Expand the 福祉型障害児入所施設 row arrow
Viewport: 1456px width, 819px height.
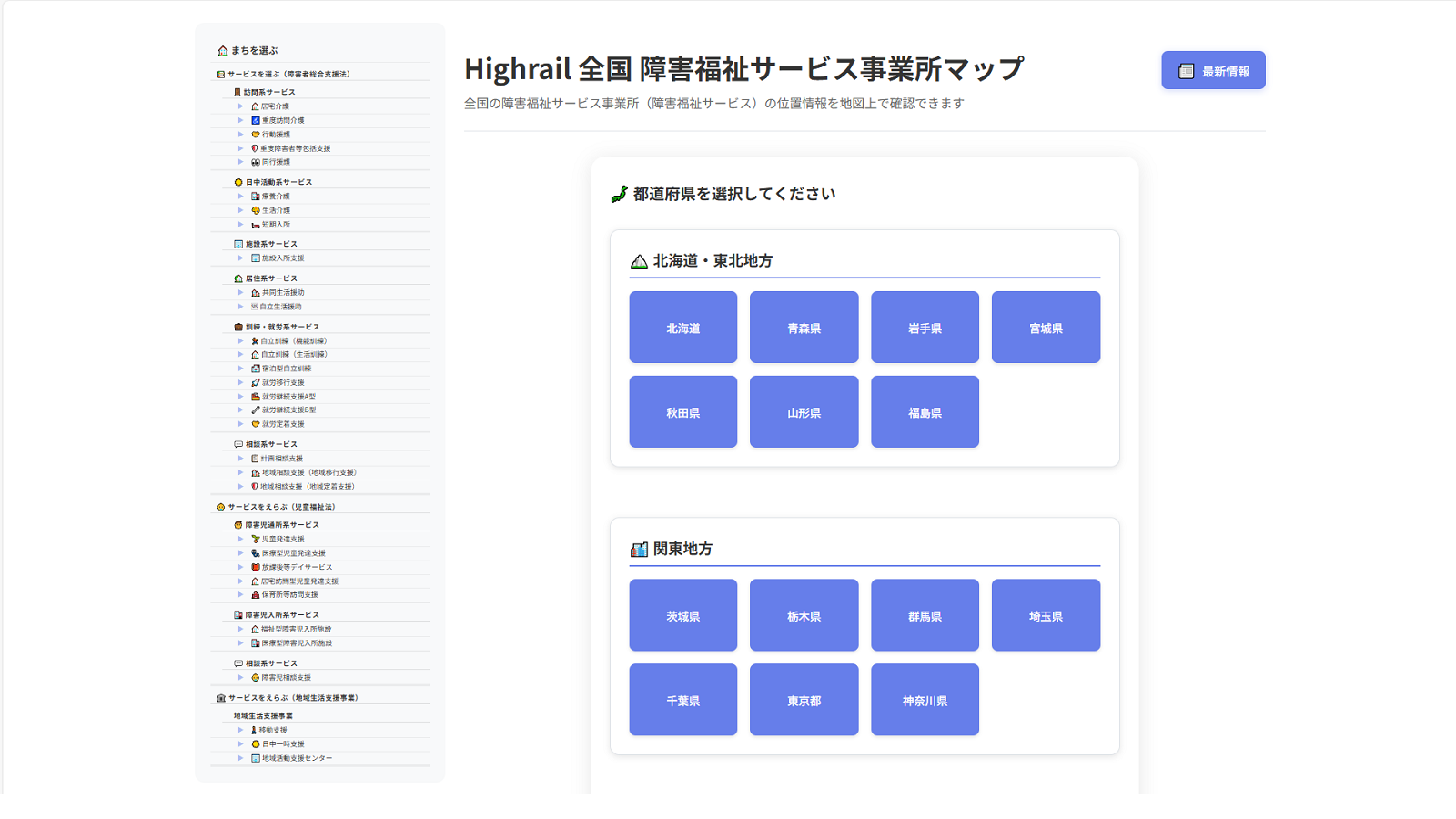240,630
